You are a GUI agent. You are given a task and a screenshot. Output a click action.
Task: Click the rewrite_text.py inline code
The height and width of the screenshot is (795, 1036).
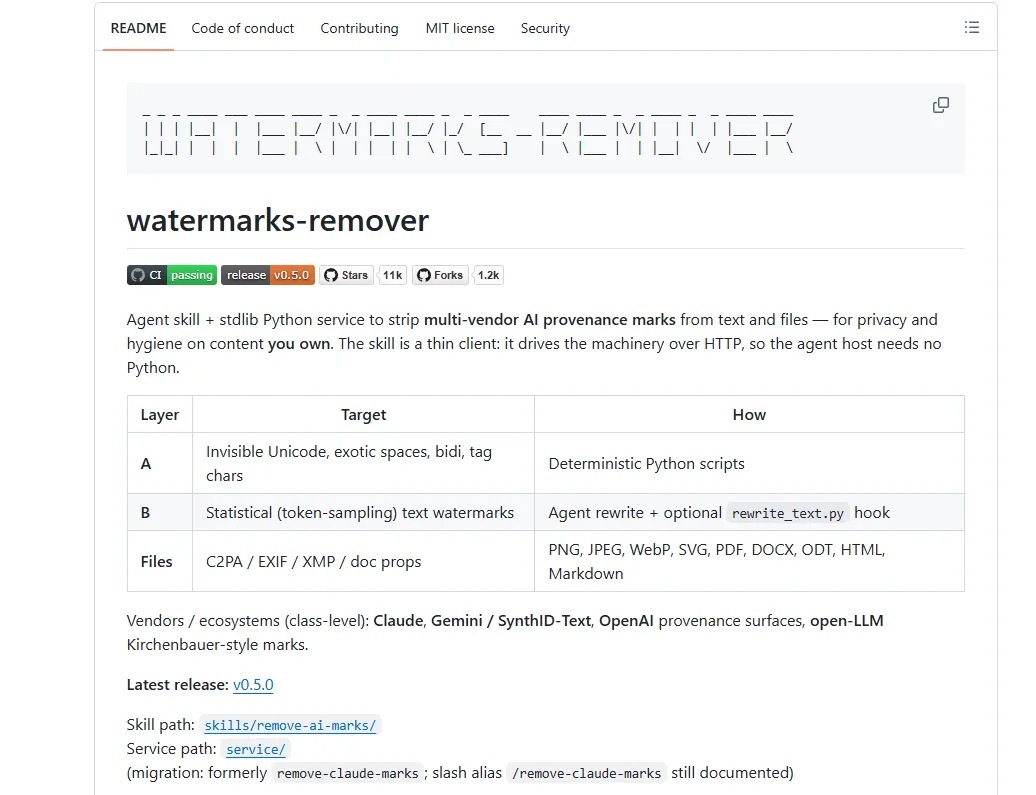[788, 513]
